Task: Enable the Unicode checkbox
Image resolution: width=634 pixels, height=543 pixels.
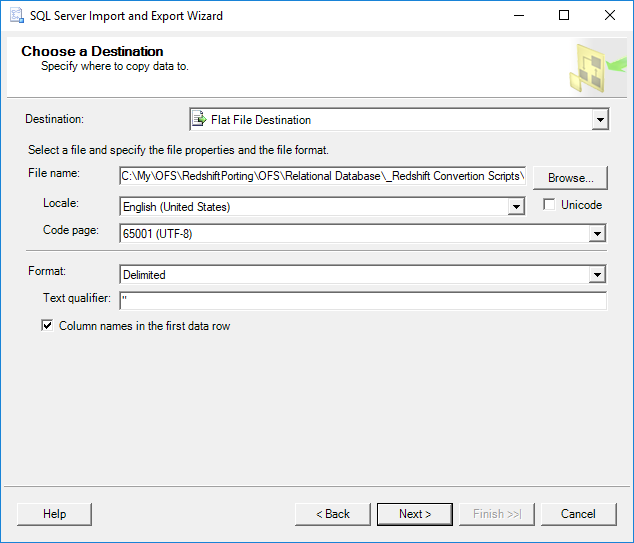Action: (x=549, y=205)
